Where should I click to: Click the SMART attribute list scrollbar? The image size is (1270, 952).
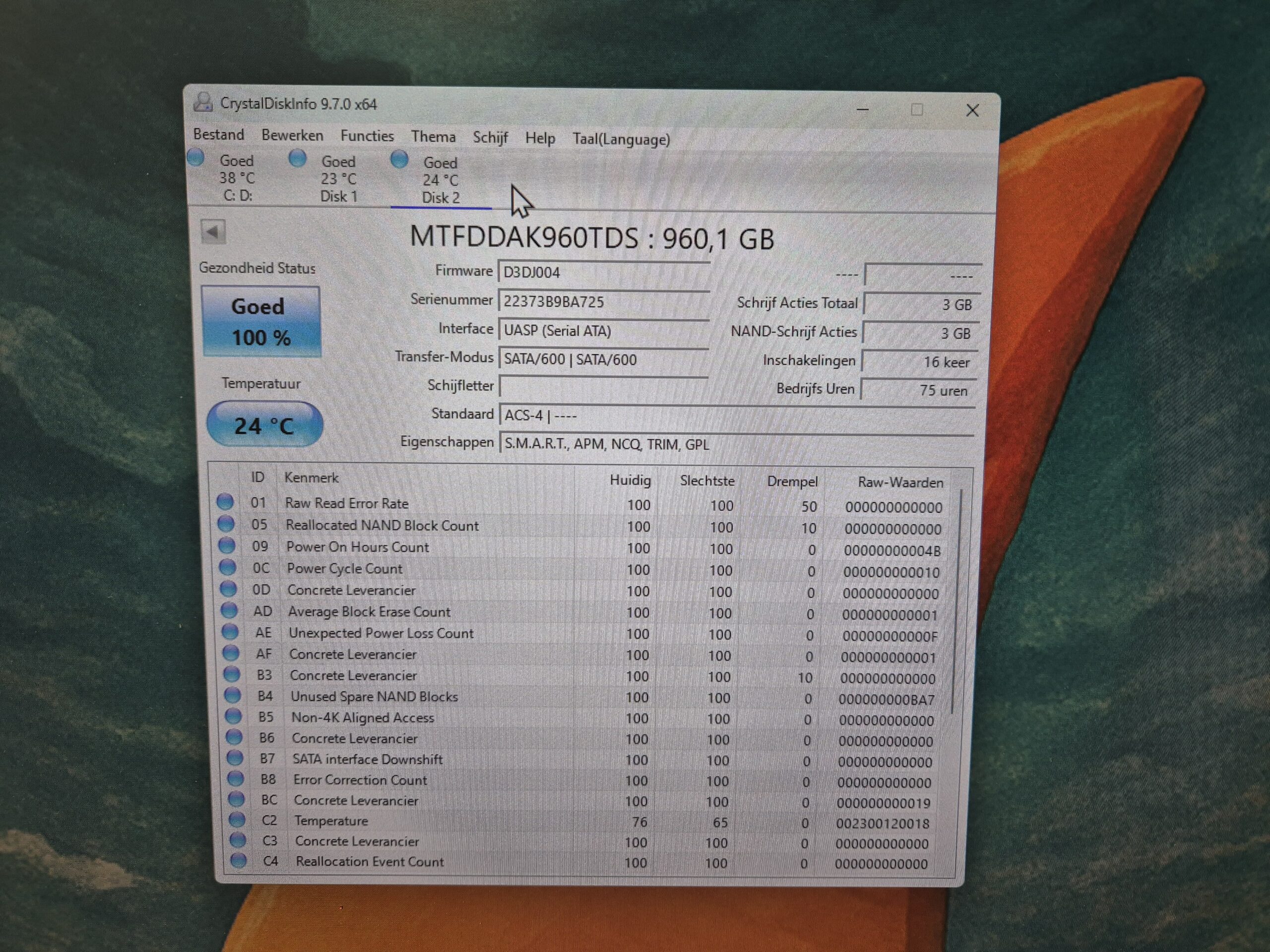956,602
